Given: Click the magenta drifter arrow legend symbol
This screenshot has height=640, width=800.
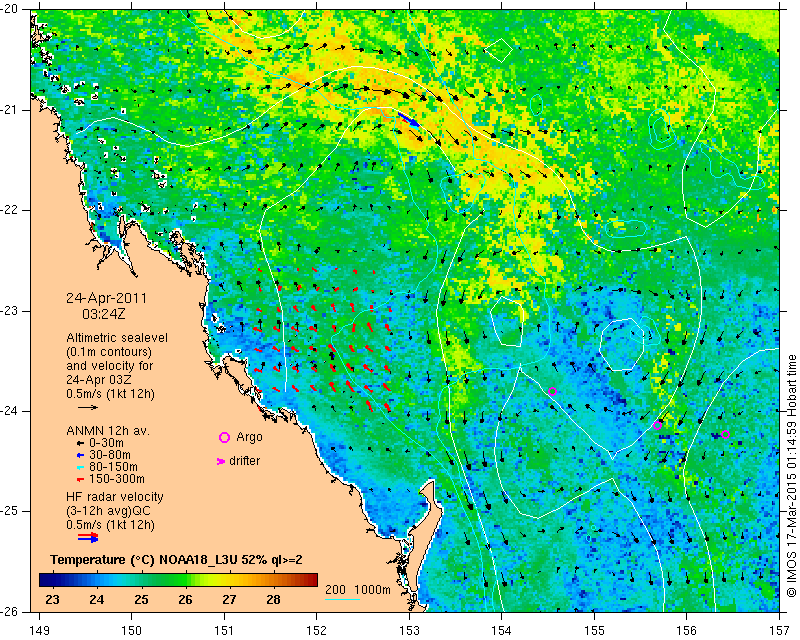Looking at the screenshot, I should [x=221, y=461].
